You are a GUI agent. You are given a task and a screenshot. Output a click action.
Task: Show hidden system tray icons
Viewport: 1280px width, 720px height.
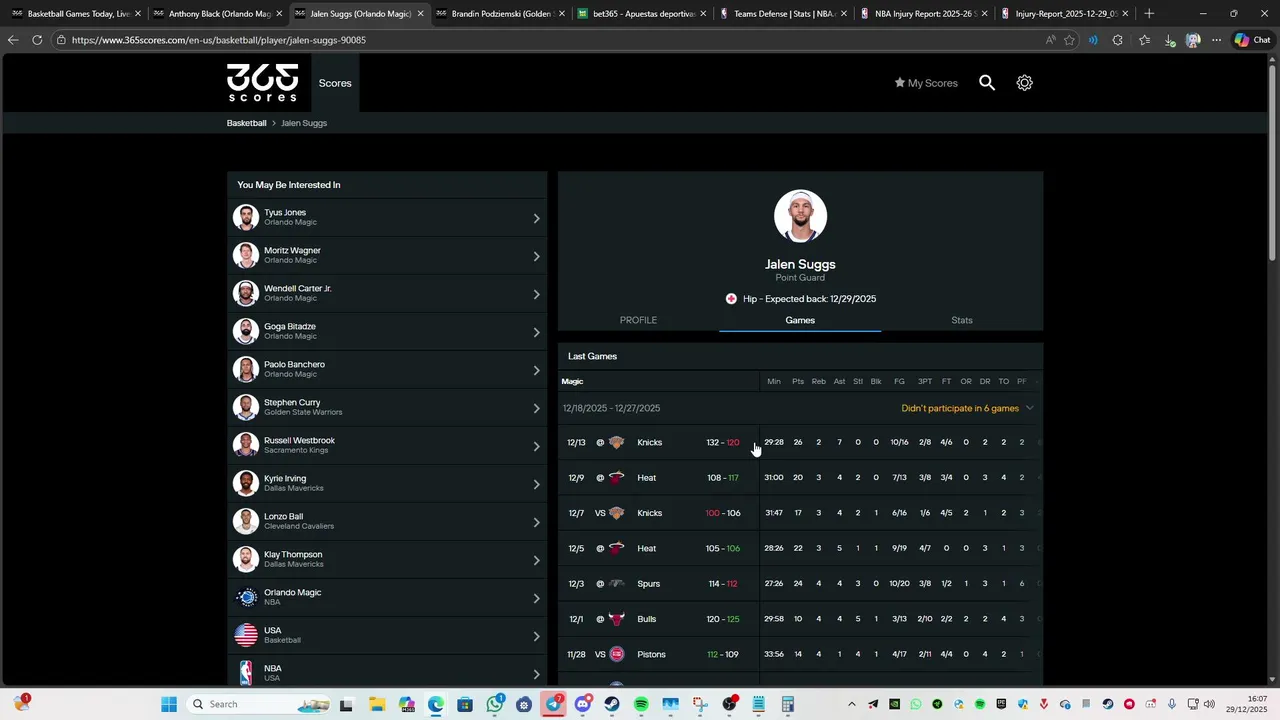[x=852, y=704]
